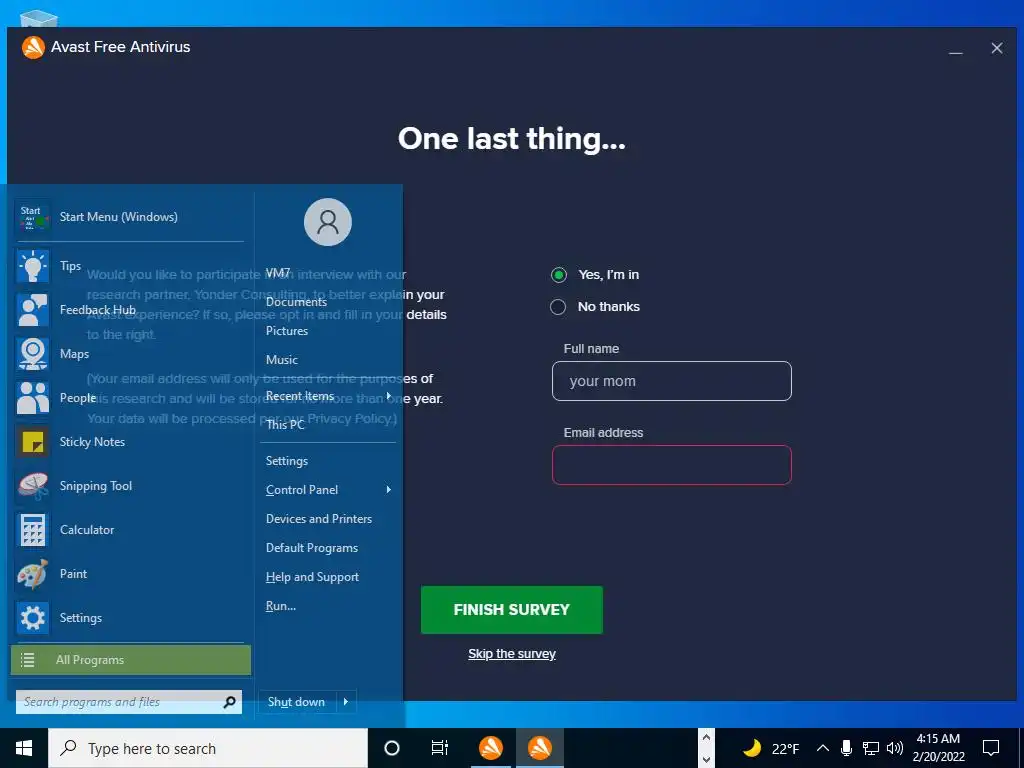Open weather widget showing 22°F
This screenshot has height=768, width=1024.
coord(771,748)
